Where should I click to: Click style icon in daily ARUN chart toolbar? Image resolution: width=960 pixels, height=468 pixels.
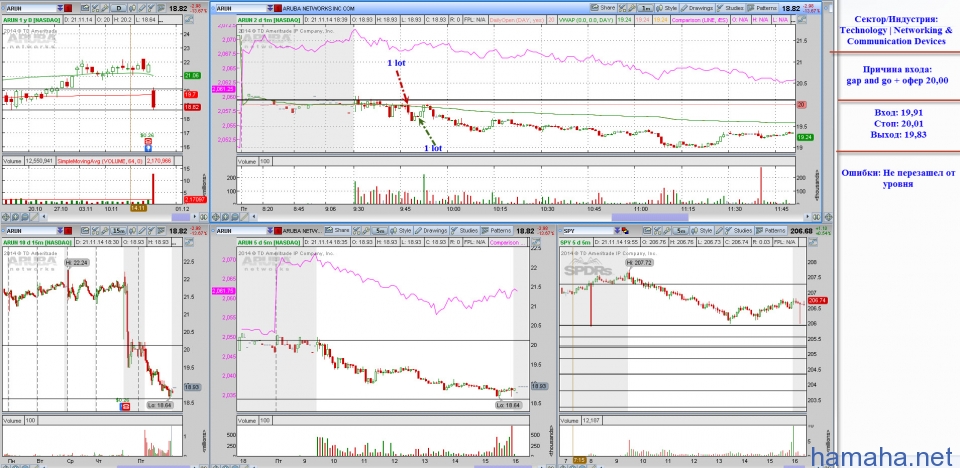pos(132,8)
